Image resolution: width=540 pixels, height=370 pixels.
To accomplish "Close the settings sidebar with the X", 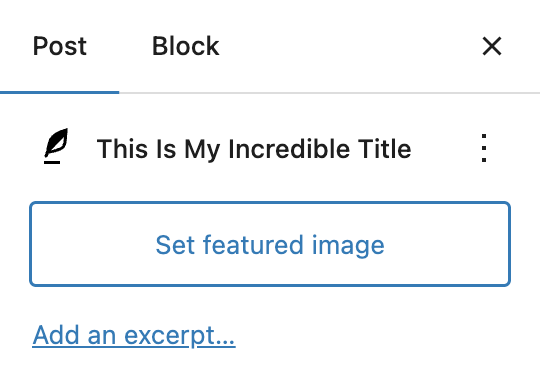I will tap(491, 46).
